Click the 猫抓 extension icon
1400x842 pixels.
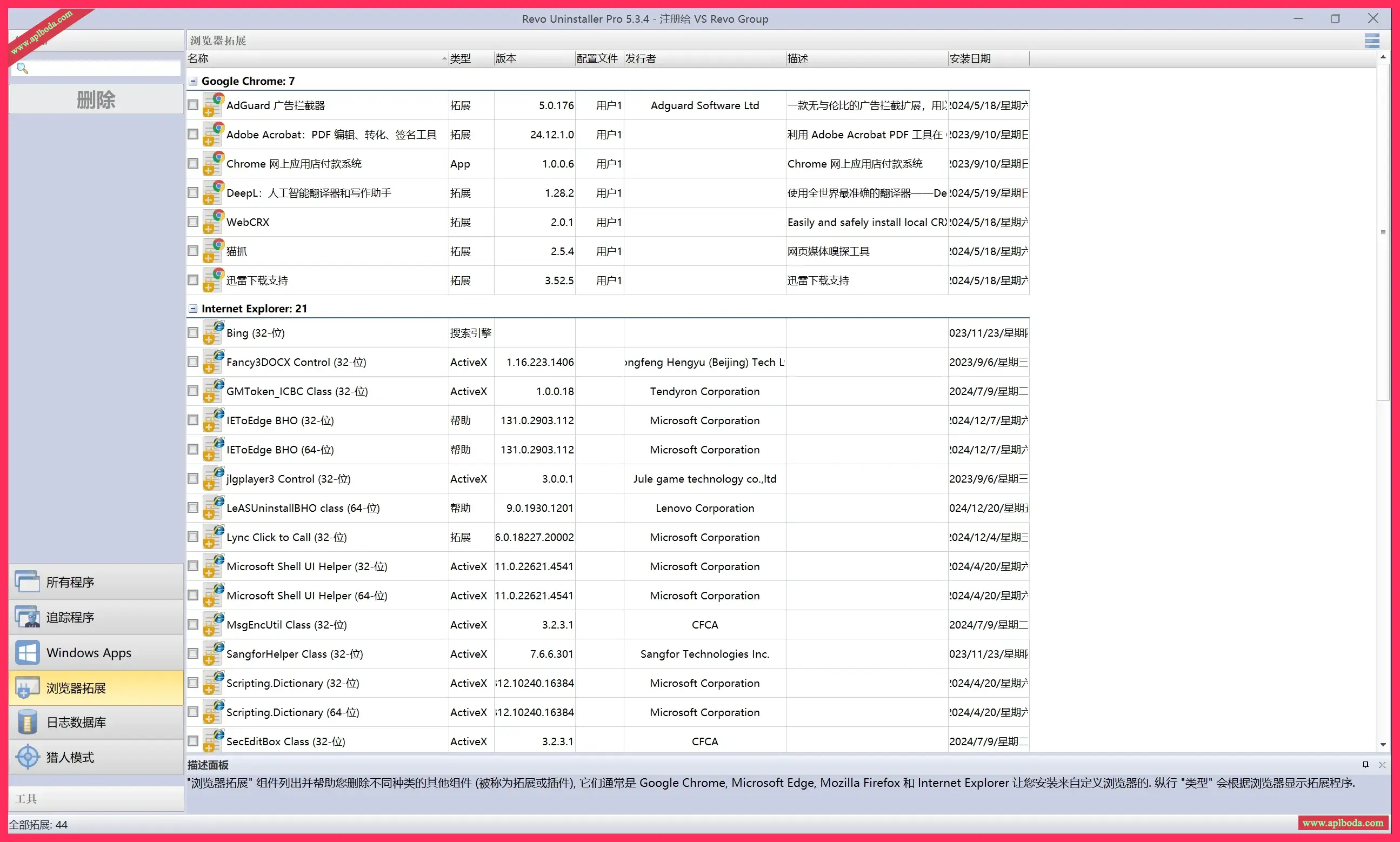[x=214, y=251]
